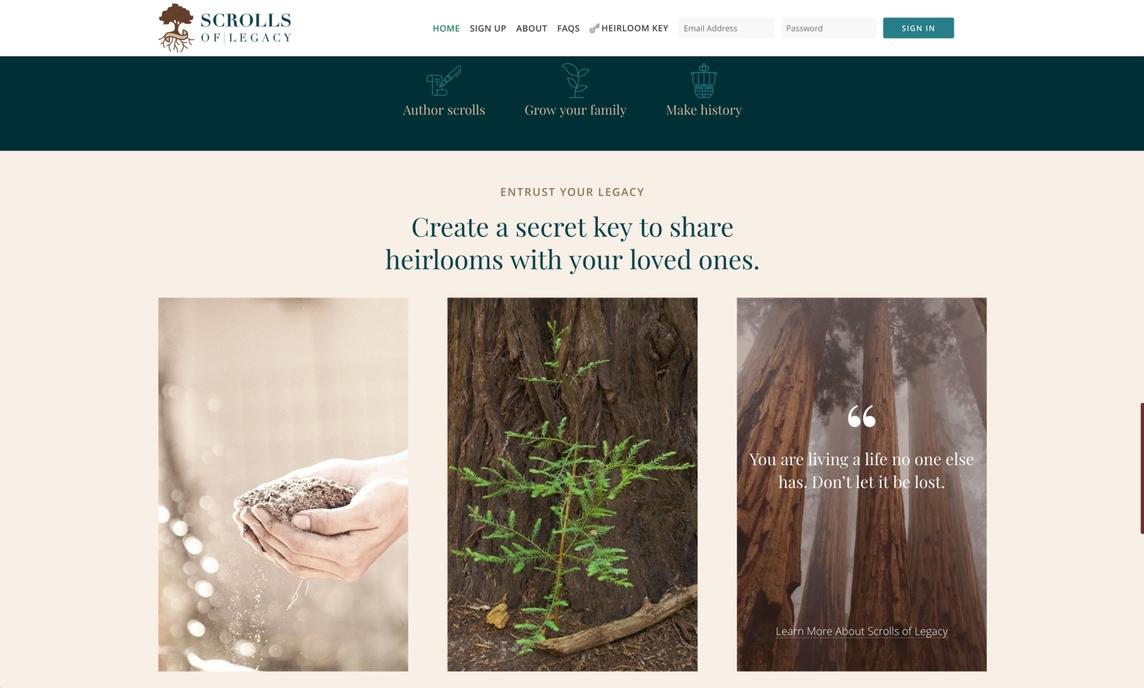The height and width of the screenshot is (688, 1144).
Task: Focus the Email Address field
Action: (x=726, y=28)
